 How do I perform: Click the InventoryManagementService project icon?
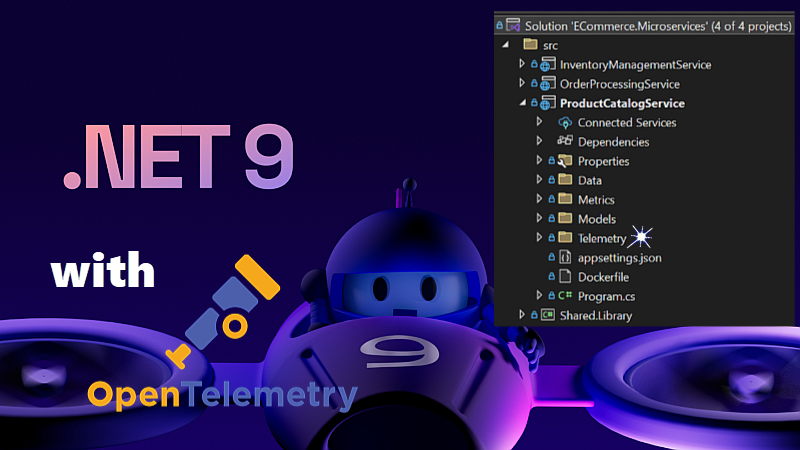[548, 65]
